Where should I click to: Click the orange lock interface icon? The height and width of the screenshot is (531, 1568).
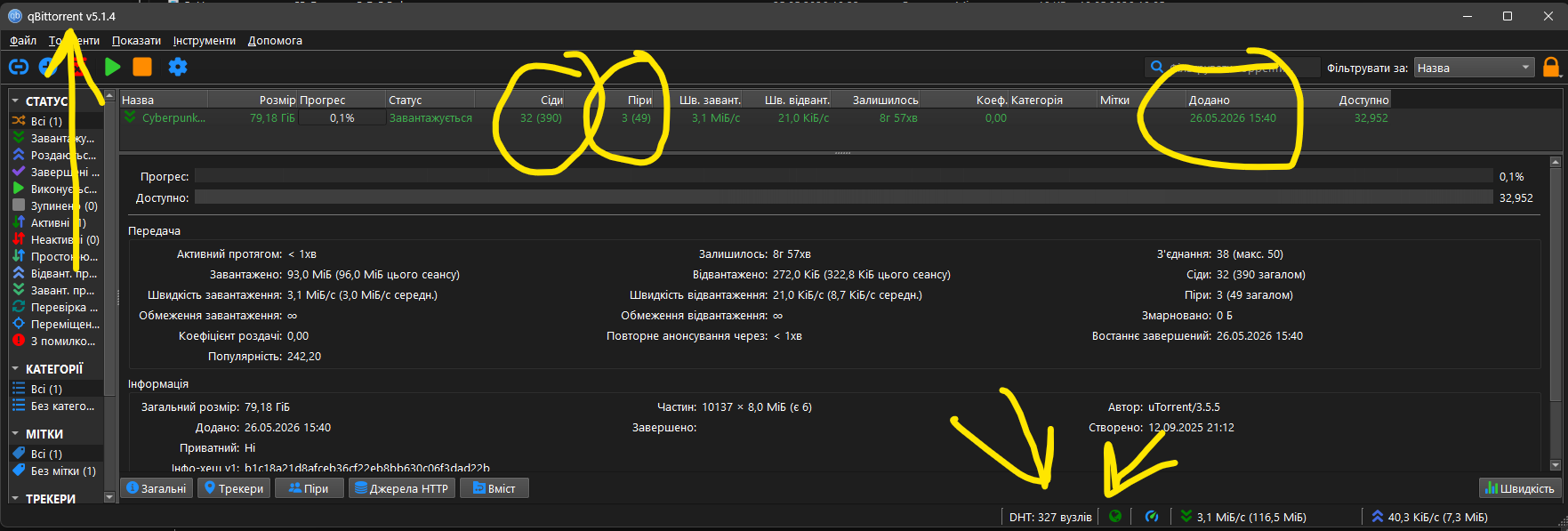tap(1551, 68)
